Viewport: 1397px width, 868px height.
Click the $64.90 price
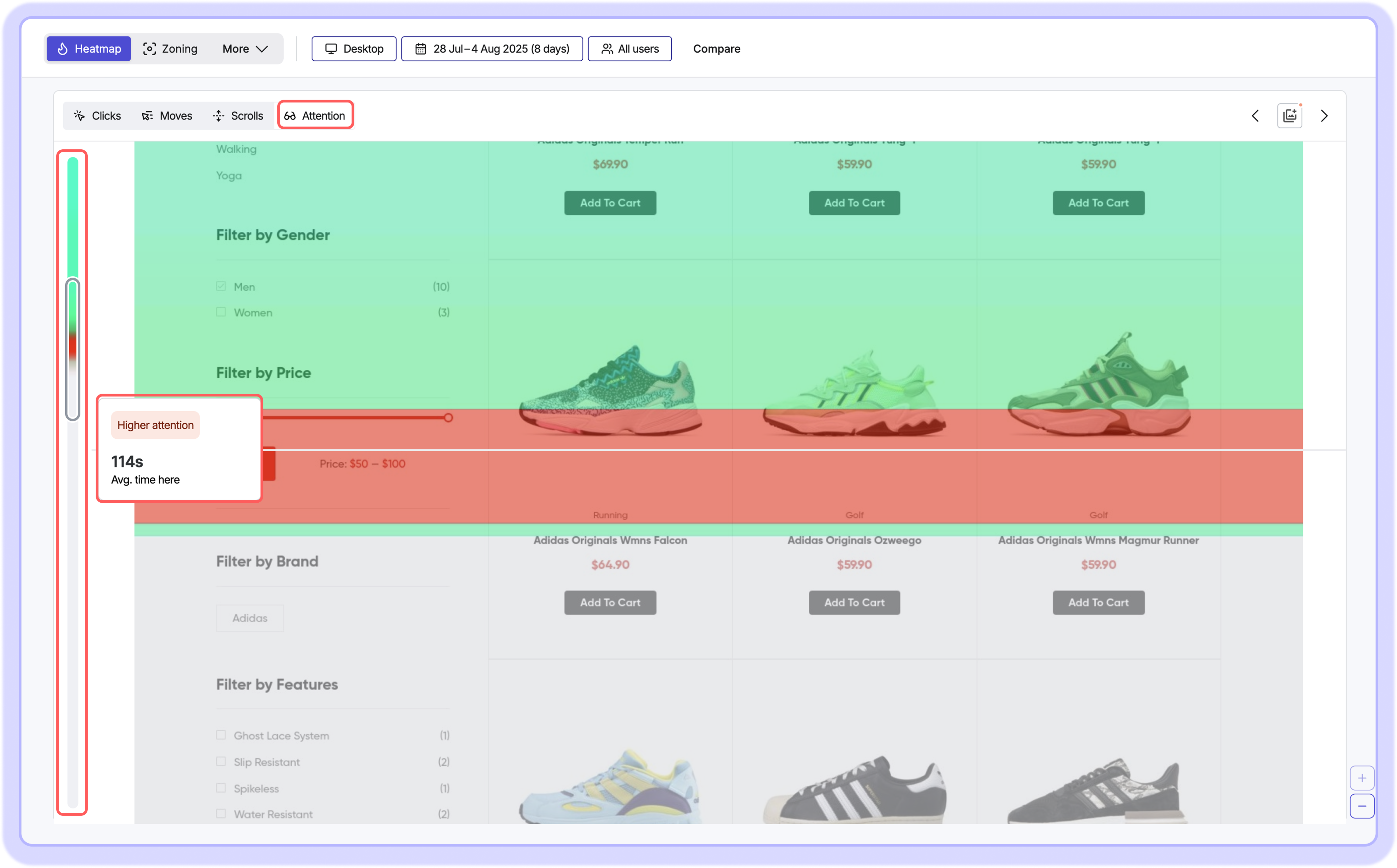pos(610,565)
